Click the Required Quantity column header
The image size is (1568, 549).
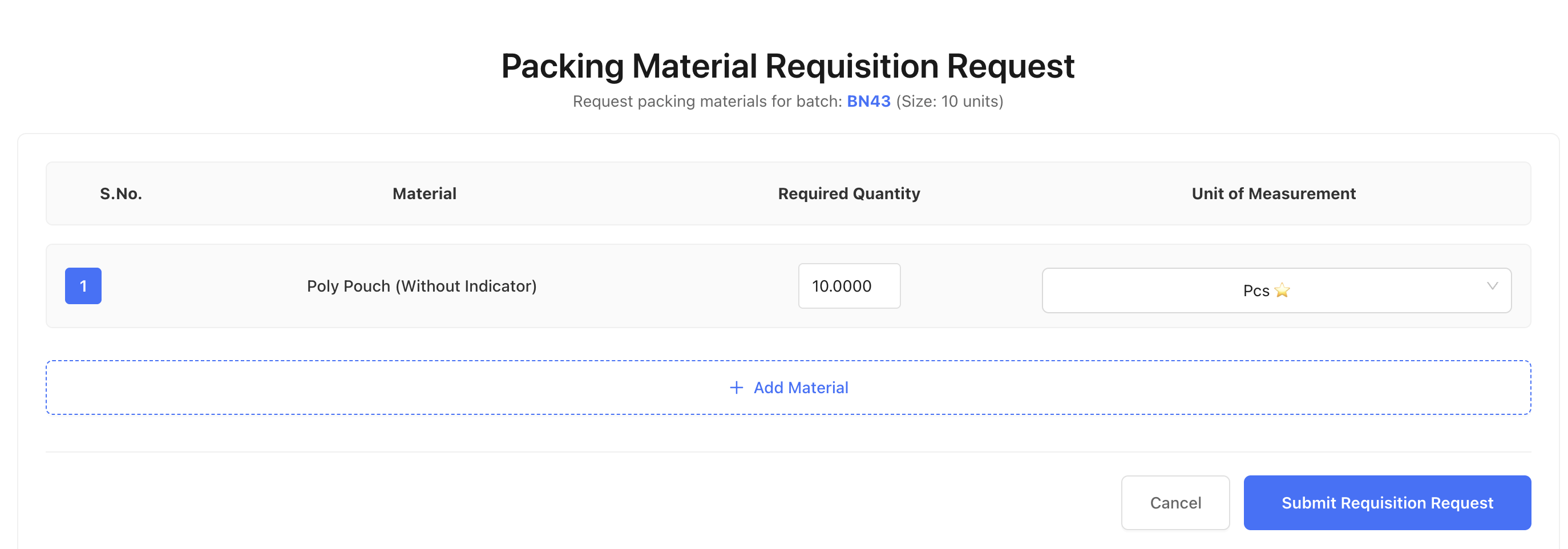848,193
